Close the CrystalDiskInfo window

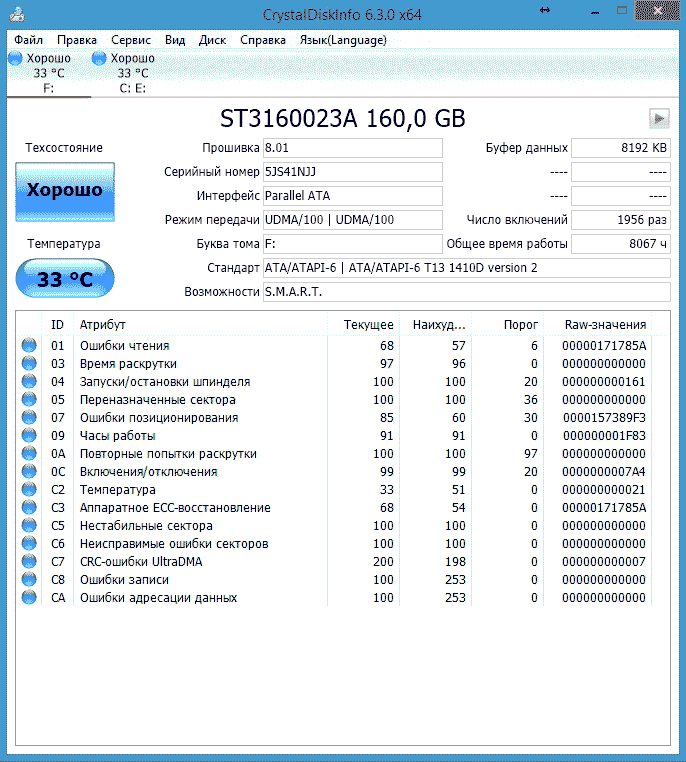pos(657,11)
